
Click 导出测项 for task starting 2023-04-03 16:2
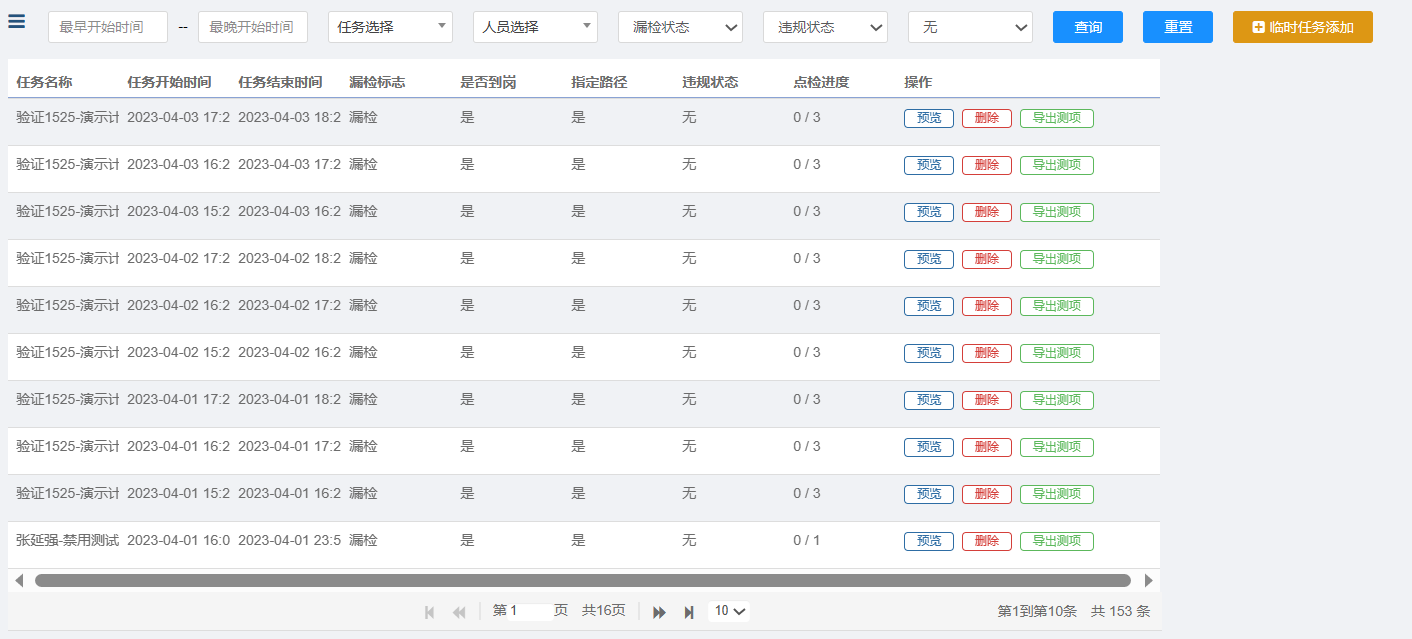tap(1057, 165)
